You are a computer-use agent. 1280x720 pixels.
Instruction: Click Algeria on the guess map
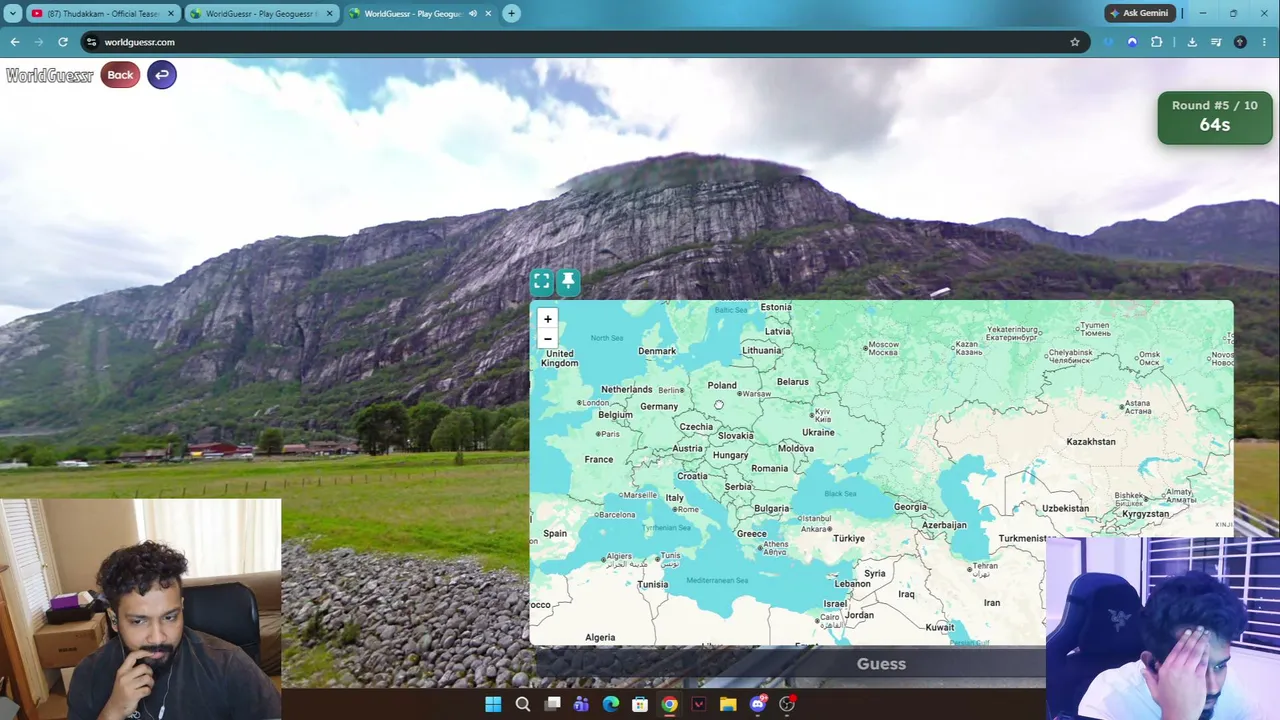coord(600,637)
